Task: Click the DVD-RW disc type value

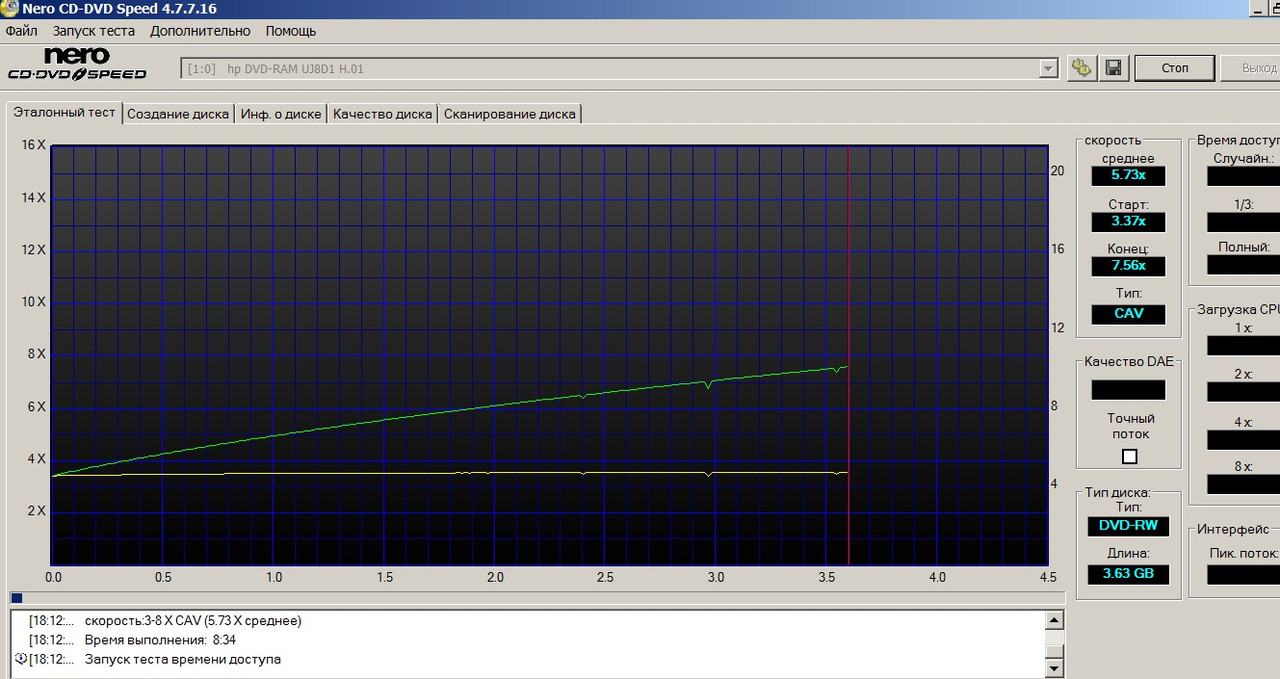Action: click(x=1128, y=526)
